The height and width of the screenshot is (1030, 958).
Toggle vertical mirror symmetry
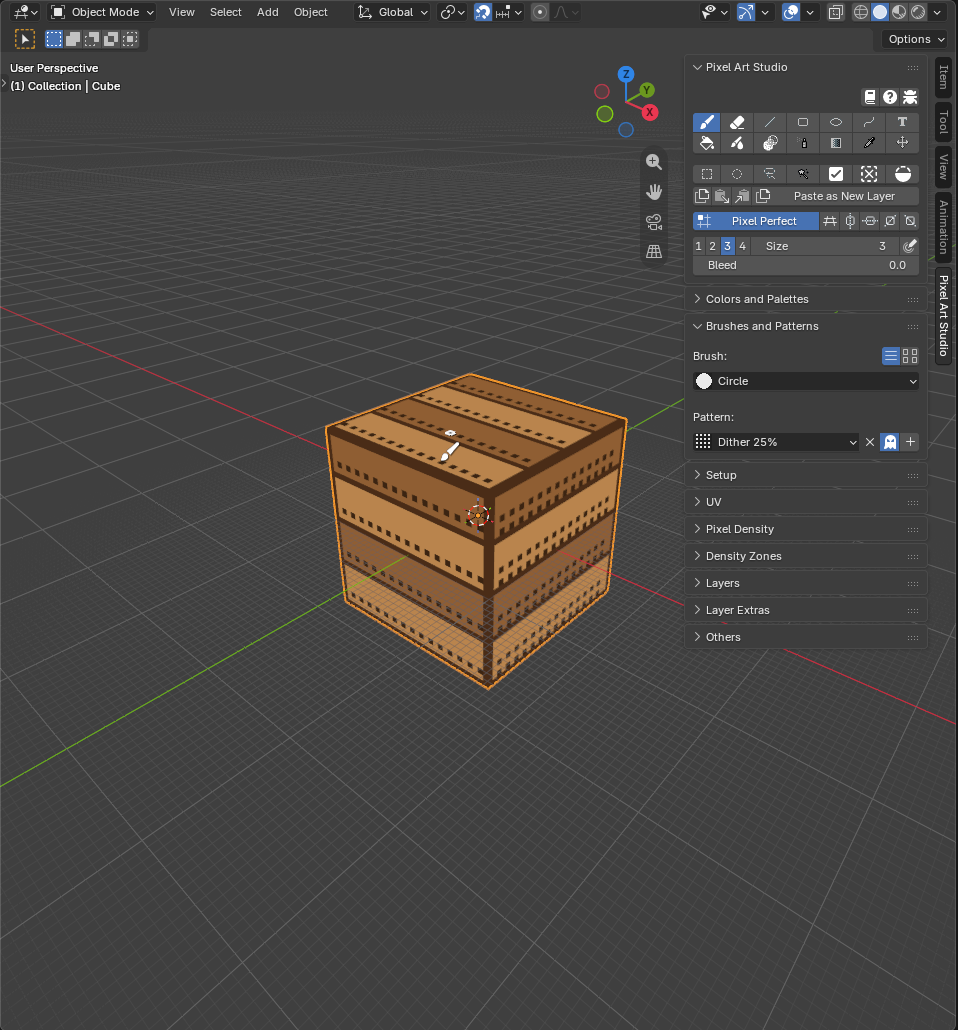850,221
